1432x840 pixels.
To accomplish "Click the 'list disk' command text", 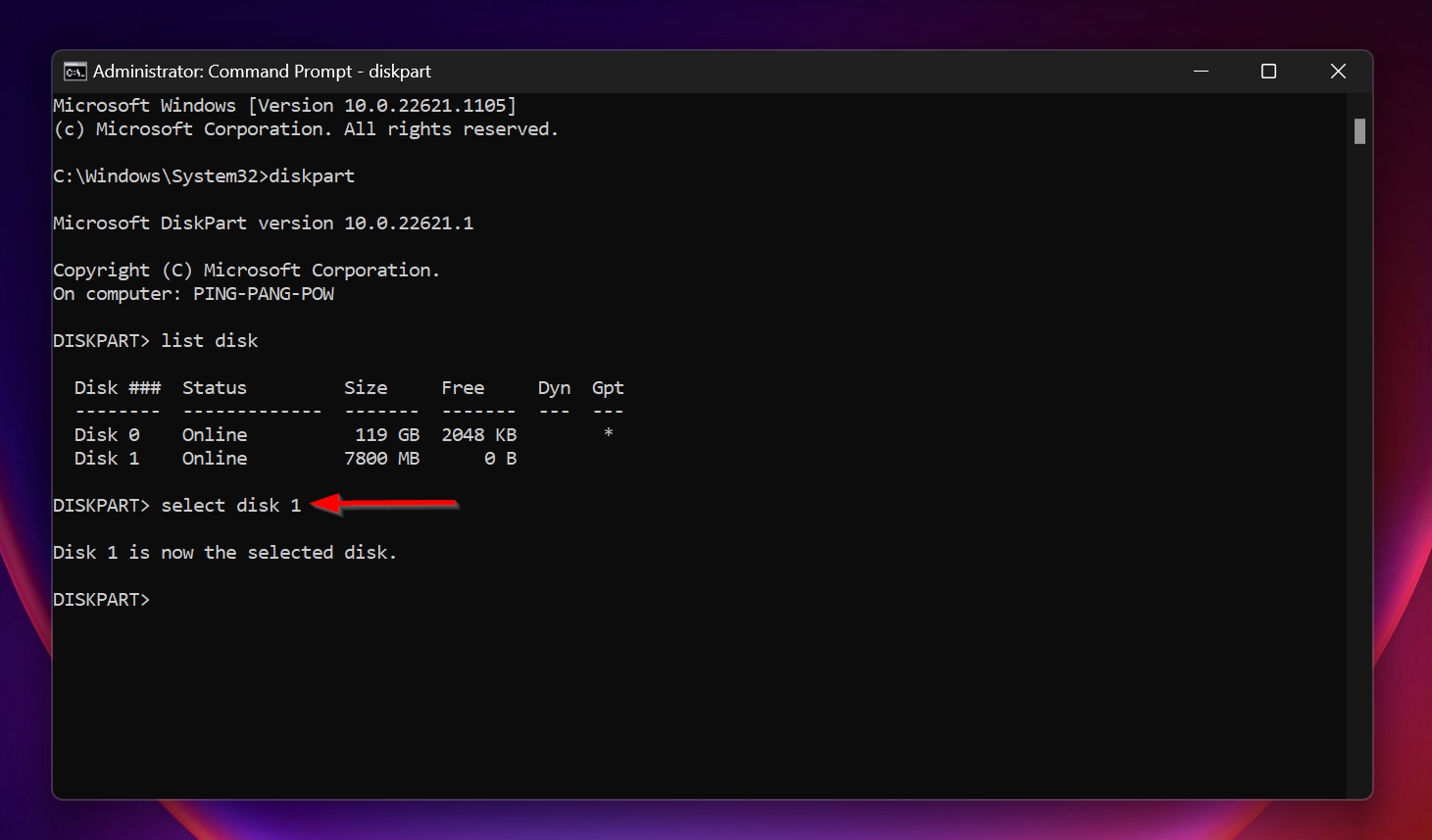I will coord(210,341).
